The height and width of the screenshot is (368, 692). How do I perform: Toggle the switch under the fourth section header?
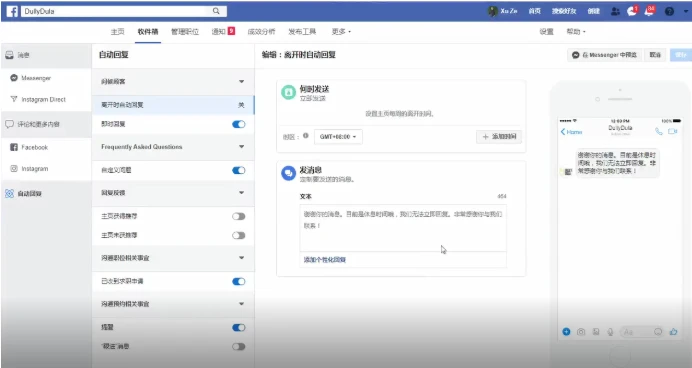coord(239,282)
